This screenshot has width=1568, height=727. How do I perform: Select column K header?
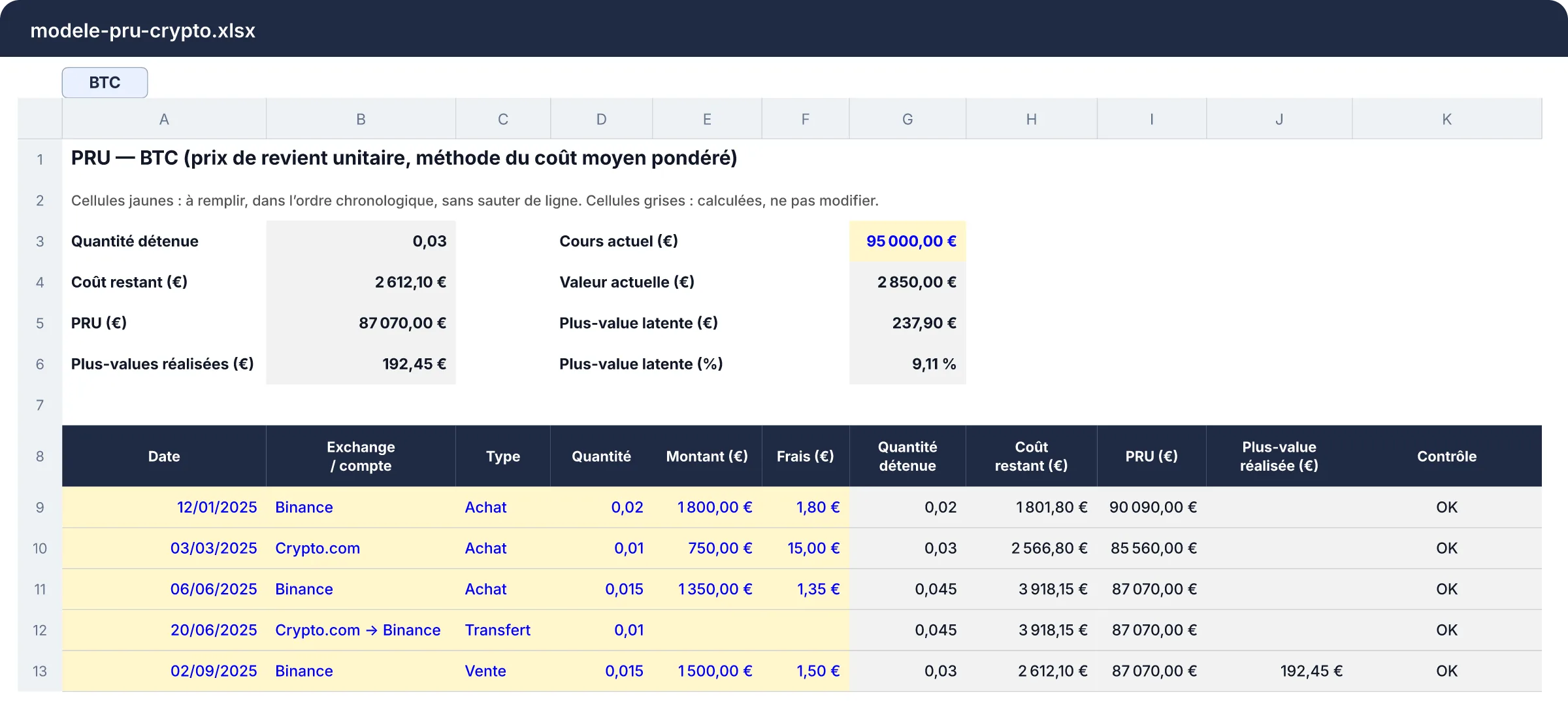[1446, 119]
